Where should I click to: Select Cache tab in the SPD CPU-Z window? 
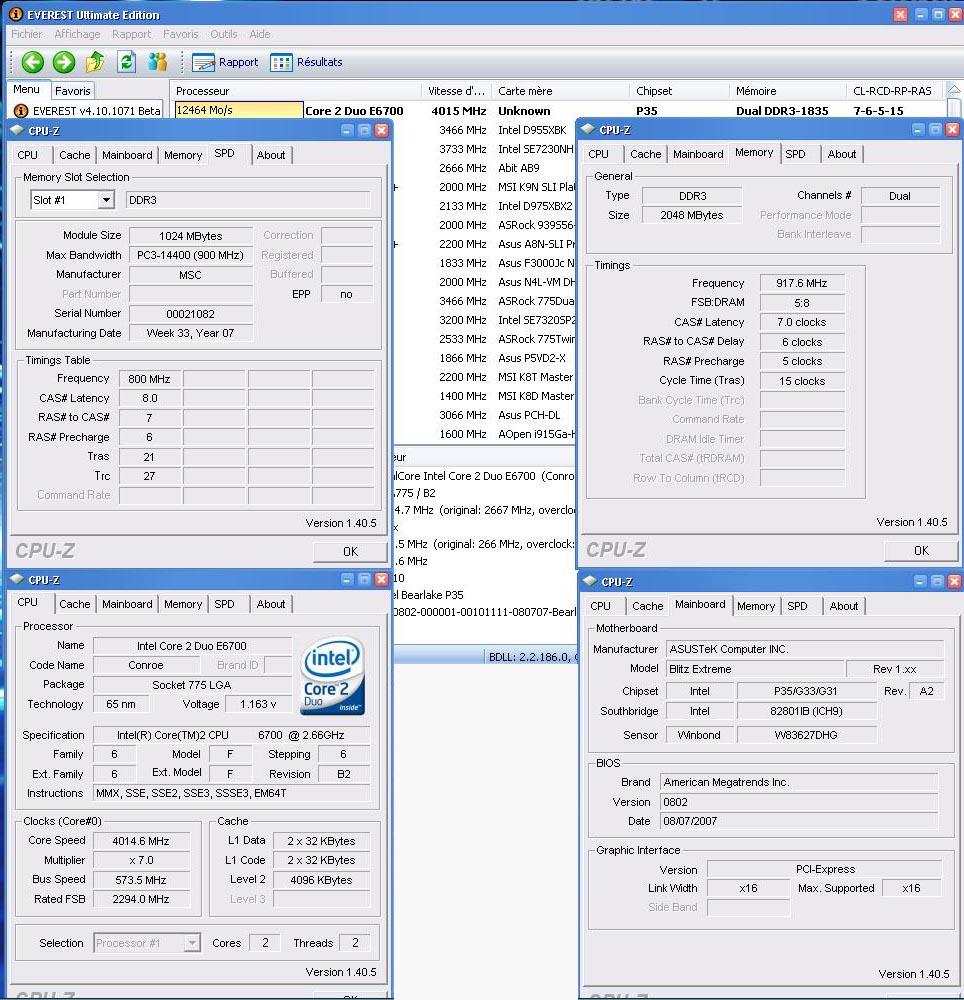coord(75,155)
